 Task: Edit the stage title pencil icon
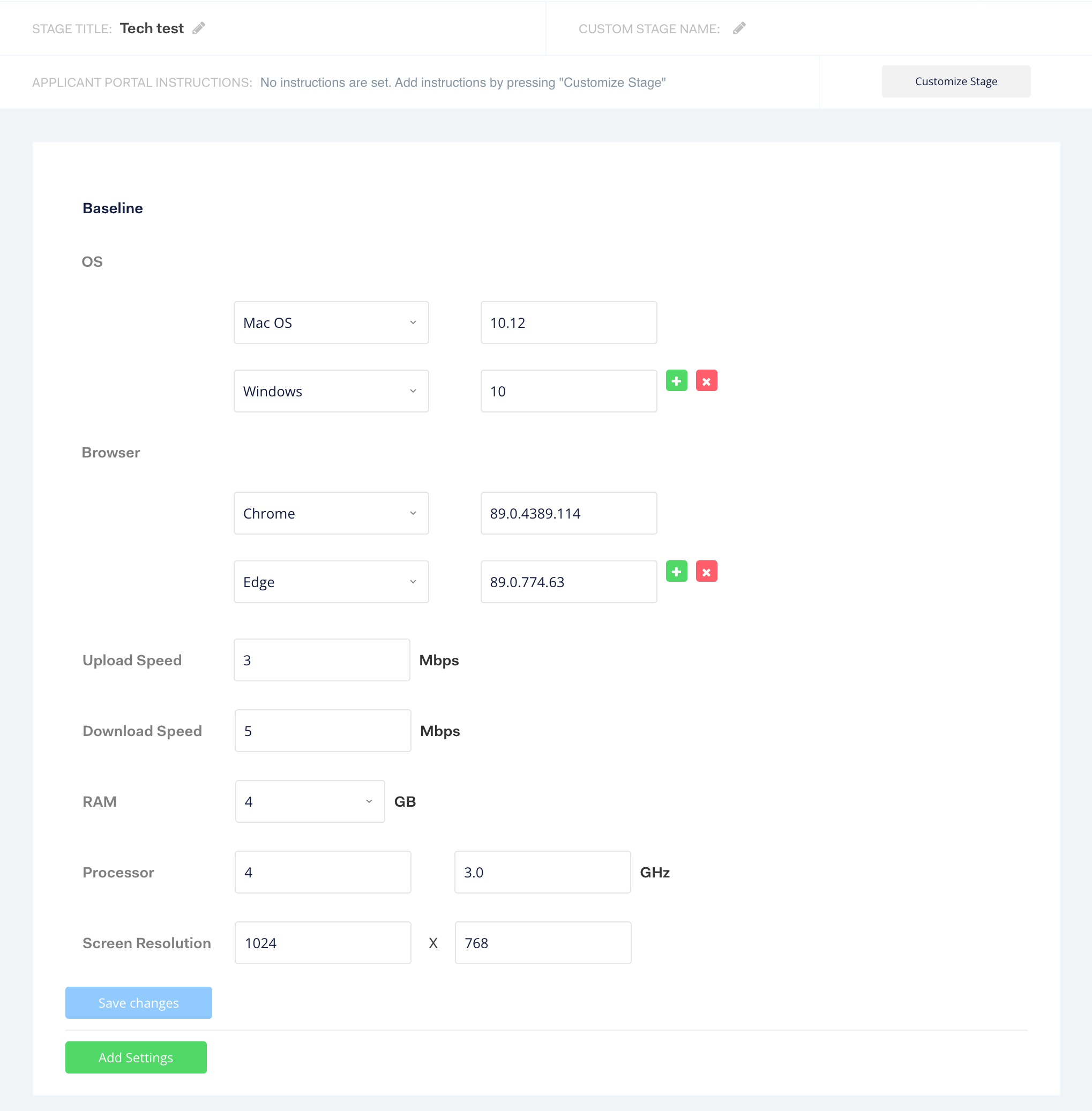coord(198,28)
